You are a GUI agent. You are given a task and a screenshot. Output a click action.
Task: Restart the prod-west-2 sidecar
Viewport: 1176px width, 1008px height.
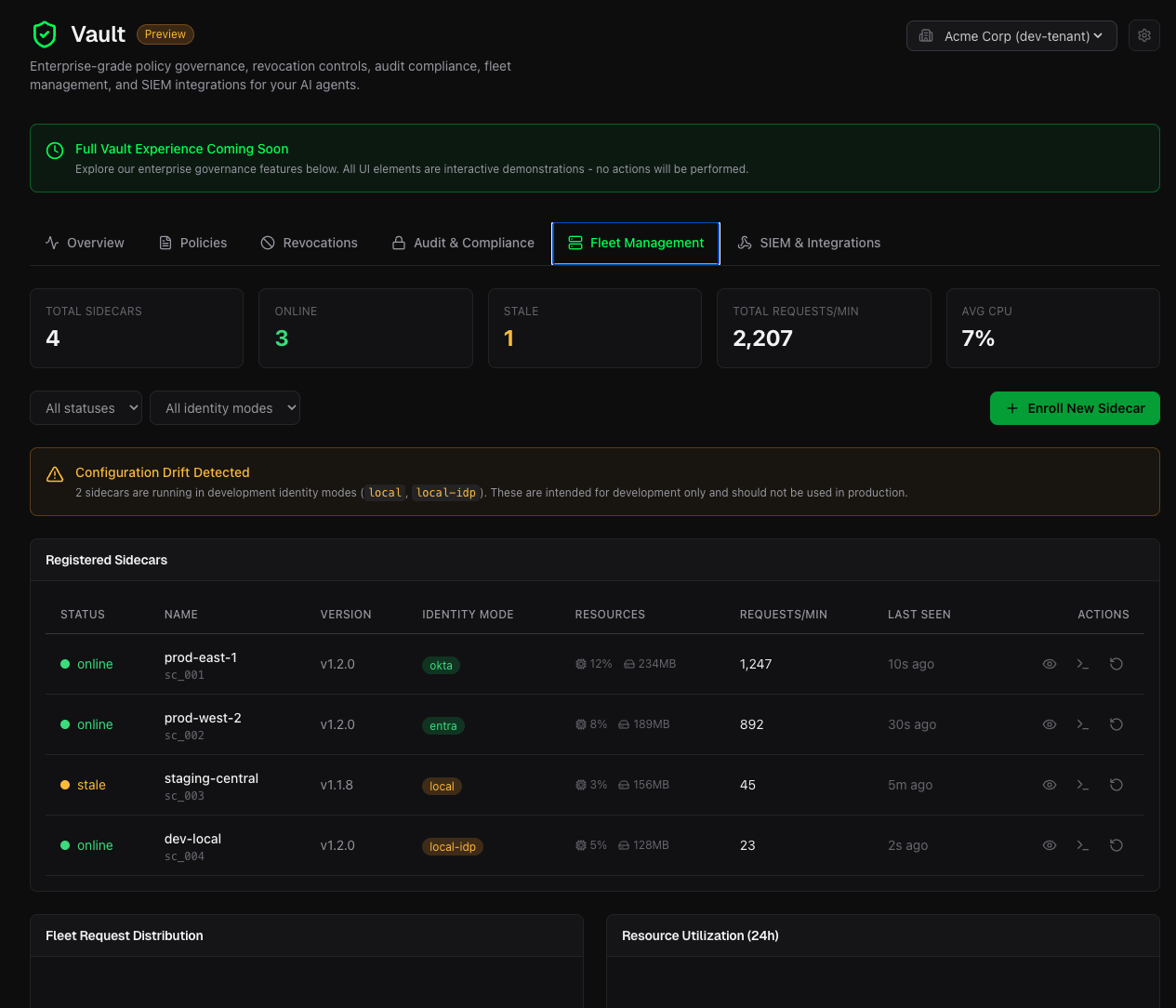click(x=1116, y=724)
